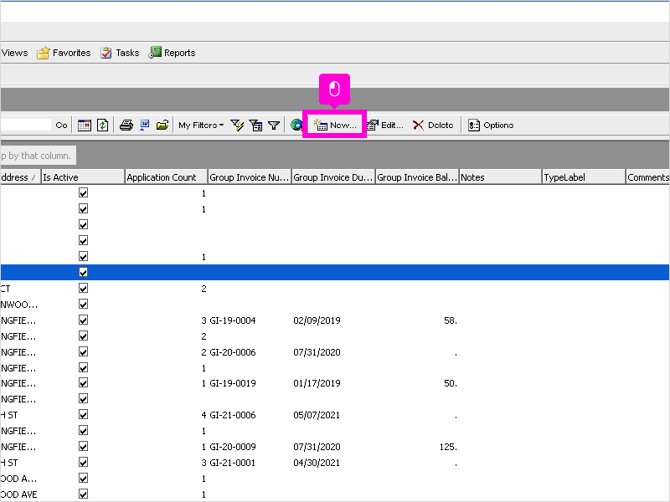Sort by the Is Active column header

pos(83,177)
